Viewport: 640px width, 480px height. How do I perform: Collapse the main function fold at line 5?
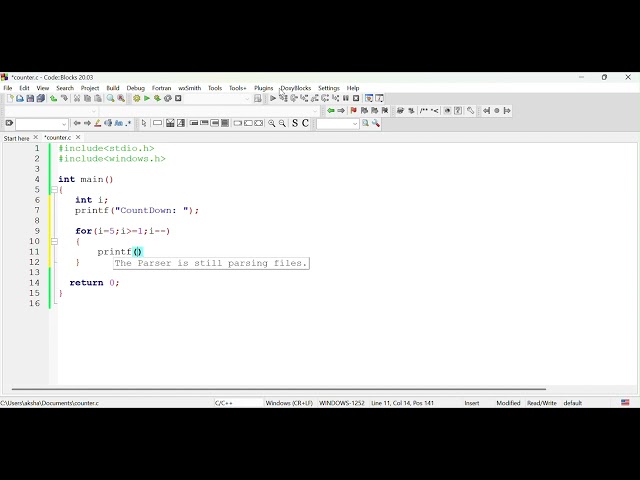tap(54, 190)
